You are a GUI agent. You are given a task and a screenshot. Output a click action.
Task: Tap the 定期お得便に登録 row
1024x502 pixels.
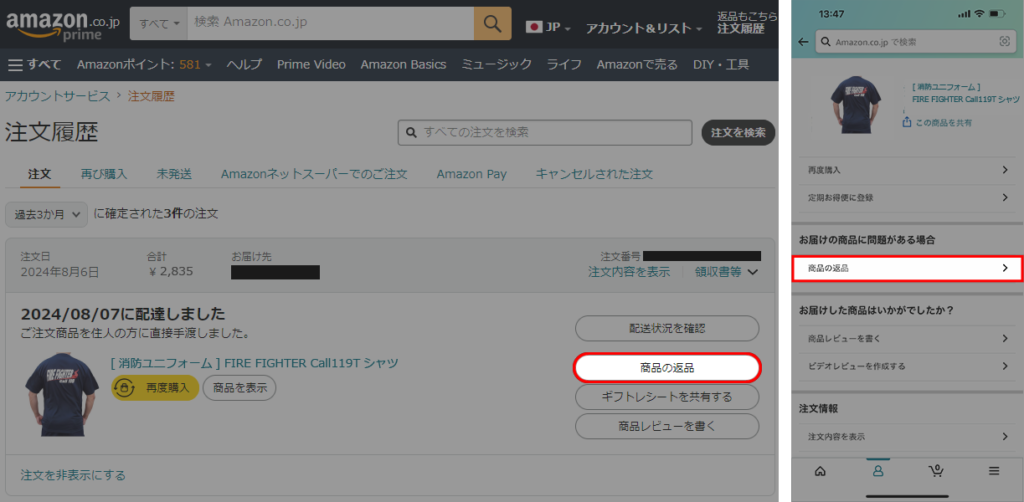pyautogui.click(x=908, y=197)
